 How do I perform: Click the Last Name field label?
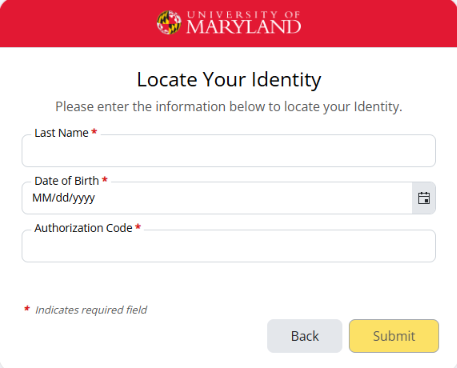(x=61, y=133)
